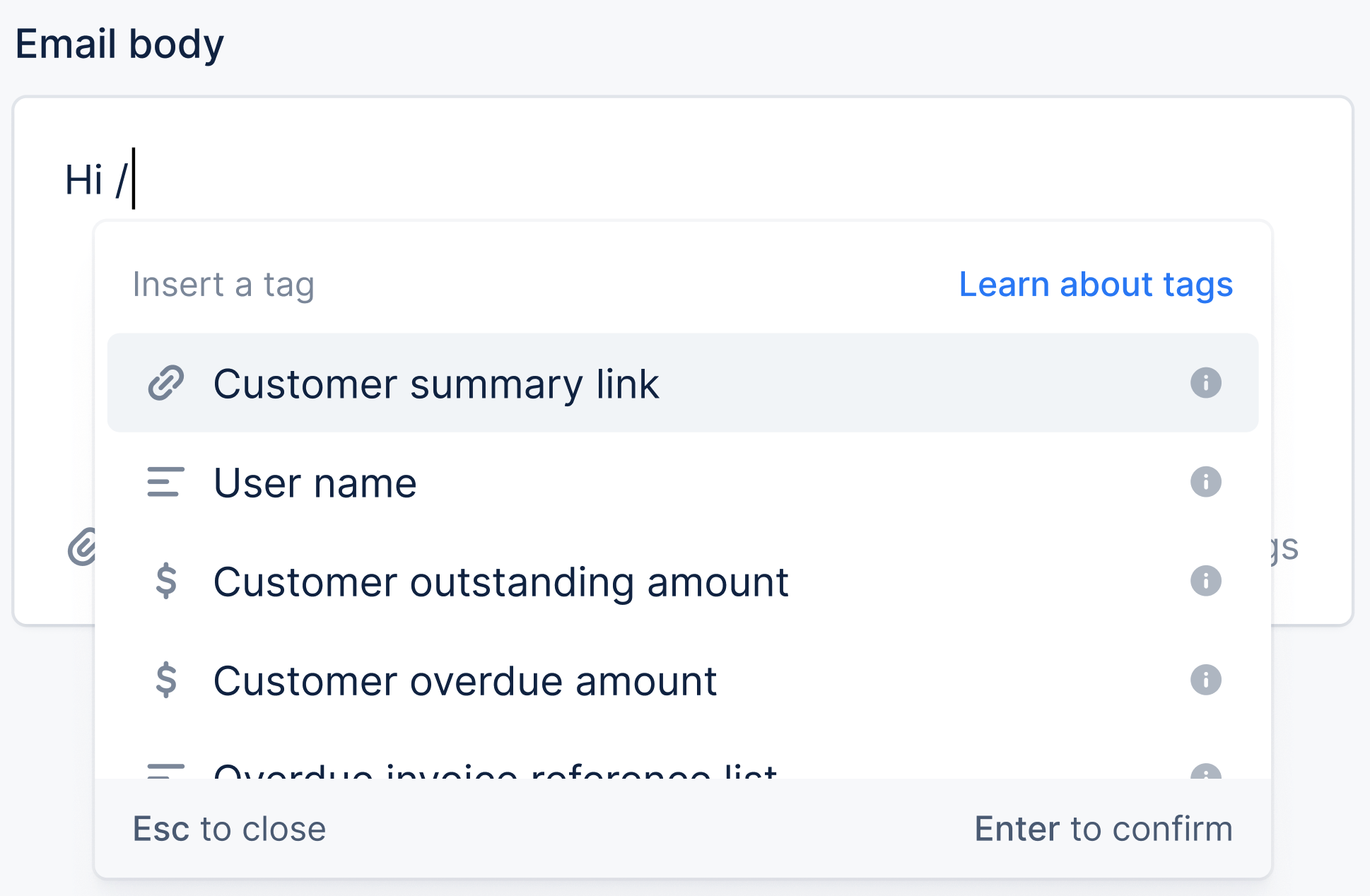This screenshot has width=1370, height=896.
Task: Insert the Customer summary link tag
Action: tap(683, 383)
